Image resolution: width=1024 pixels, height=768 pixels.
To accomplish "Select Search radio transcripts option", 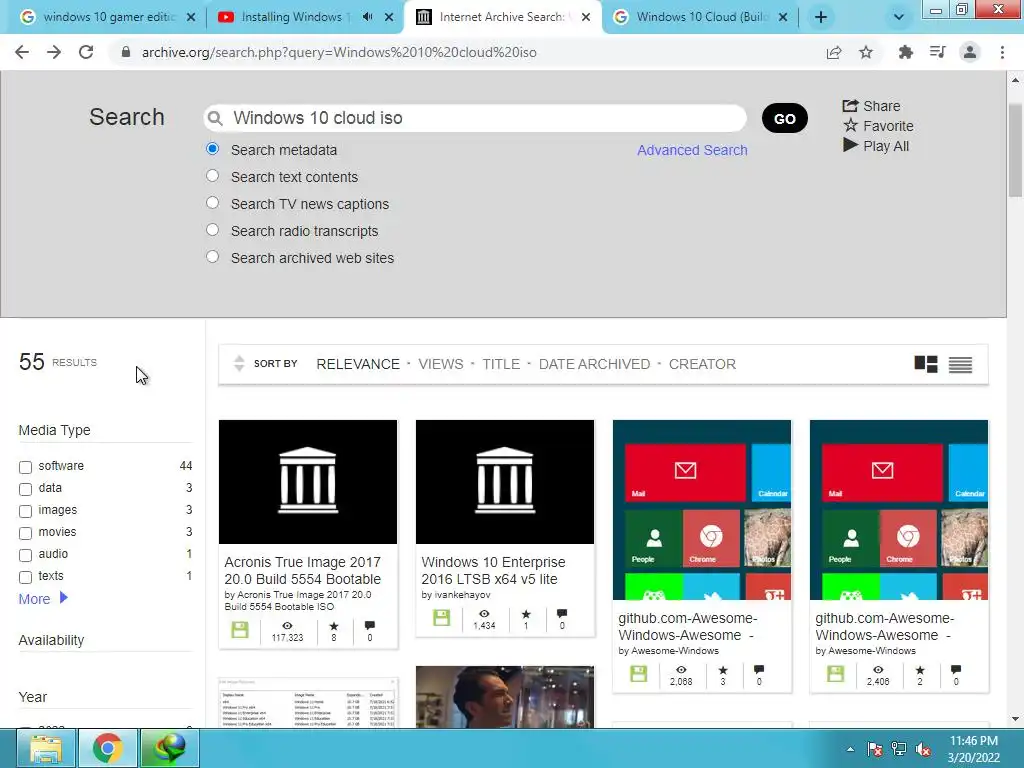I will (212, 229).
